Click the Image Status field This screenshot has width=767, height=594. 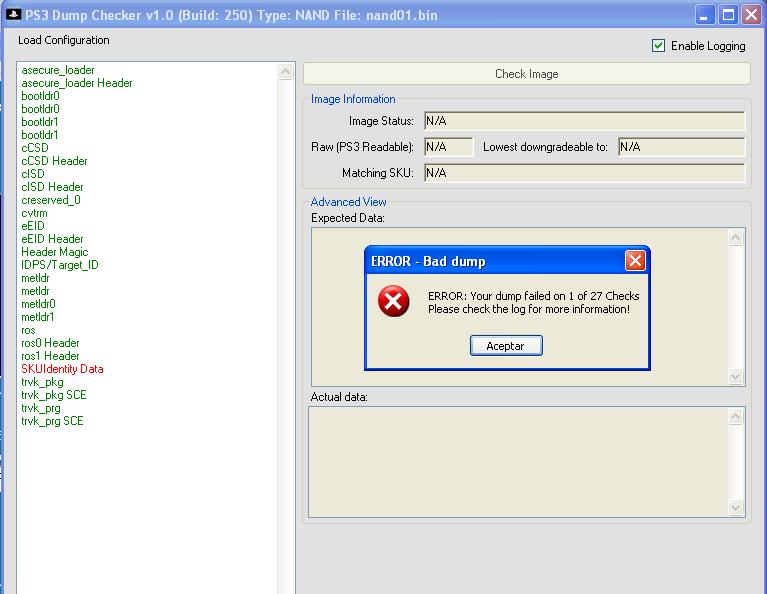(x=585, y=121)
